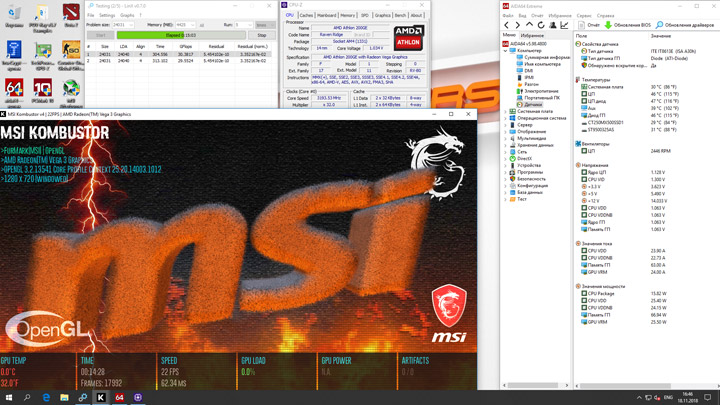Open the Сервис menu in AIDA64
The image size is (720, 405).
pyautogui.click(x=584, y=16)
